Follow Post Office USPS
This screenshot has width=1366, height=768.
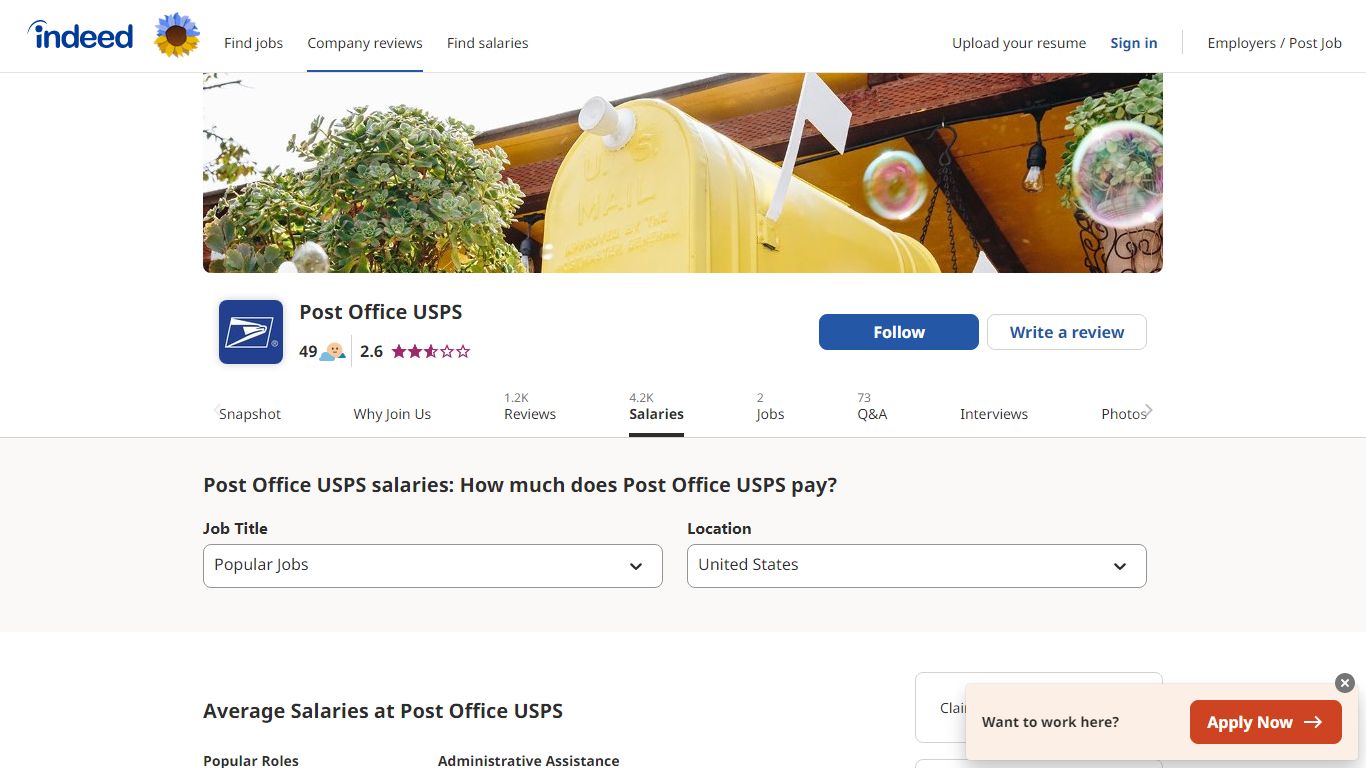click(x=899, y=332)
